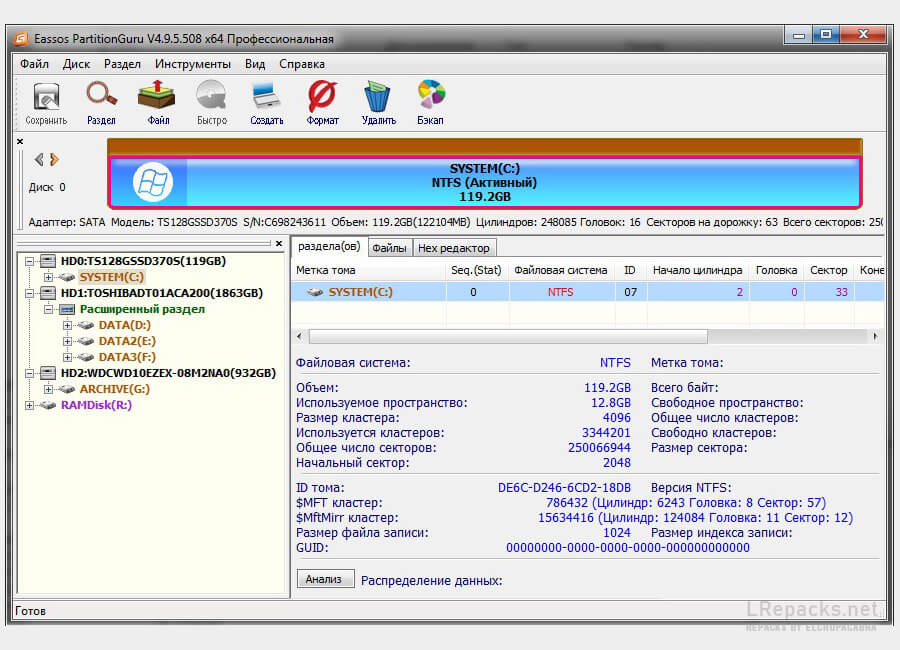Switch to the Файлы tab
The image size is (900, 650).
click(x=389, y=247)
